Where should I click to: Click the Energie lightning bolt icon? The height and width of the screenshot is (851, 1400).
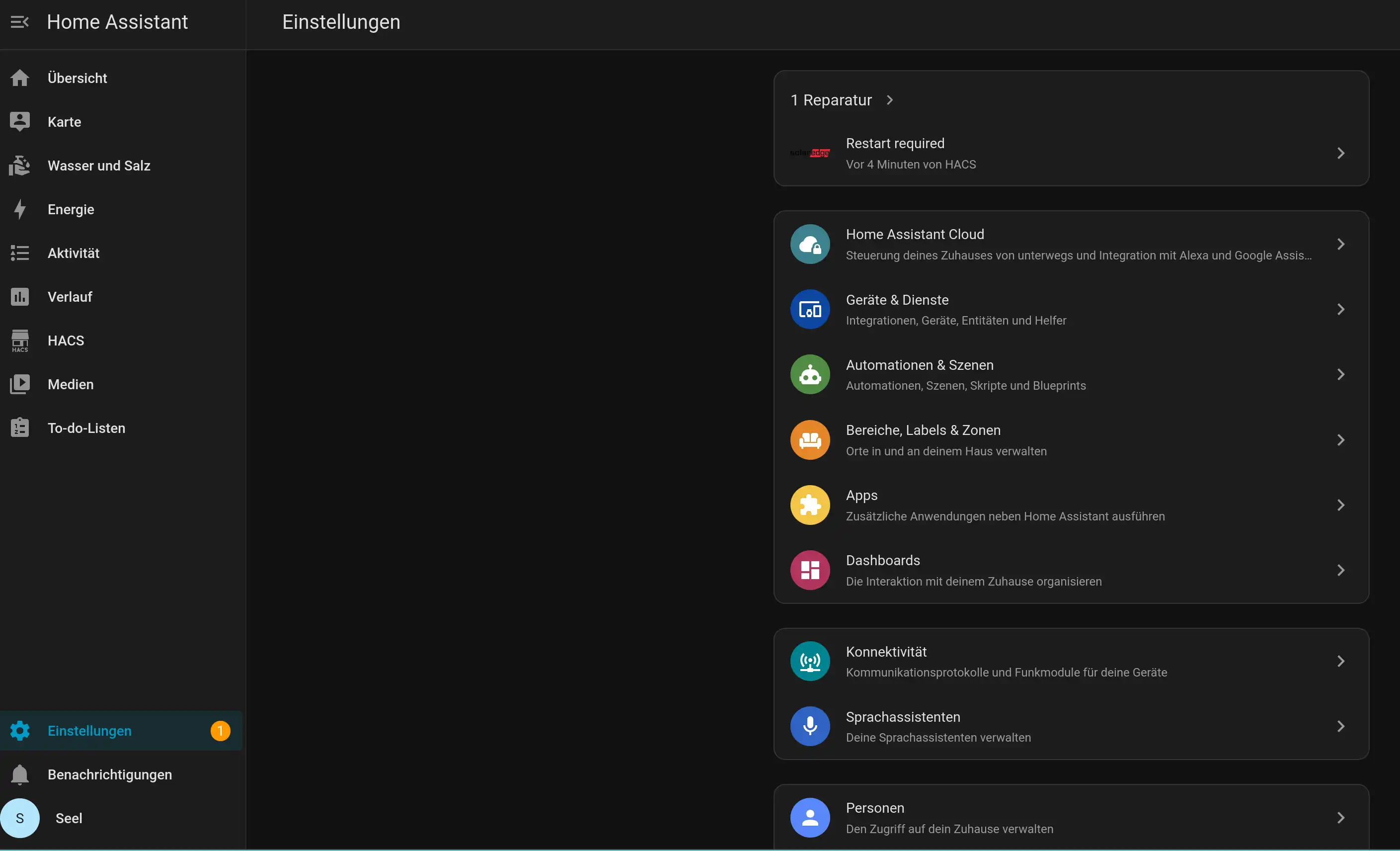pyautogui.click(x=20, y=209)
